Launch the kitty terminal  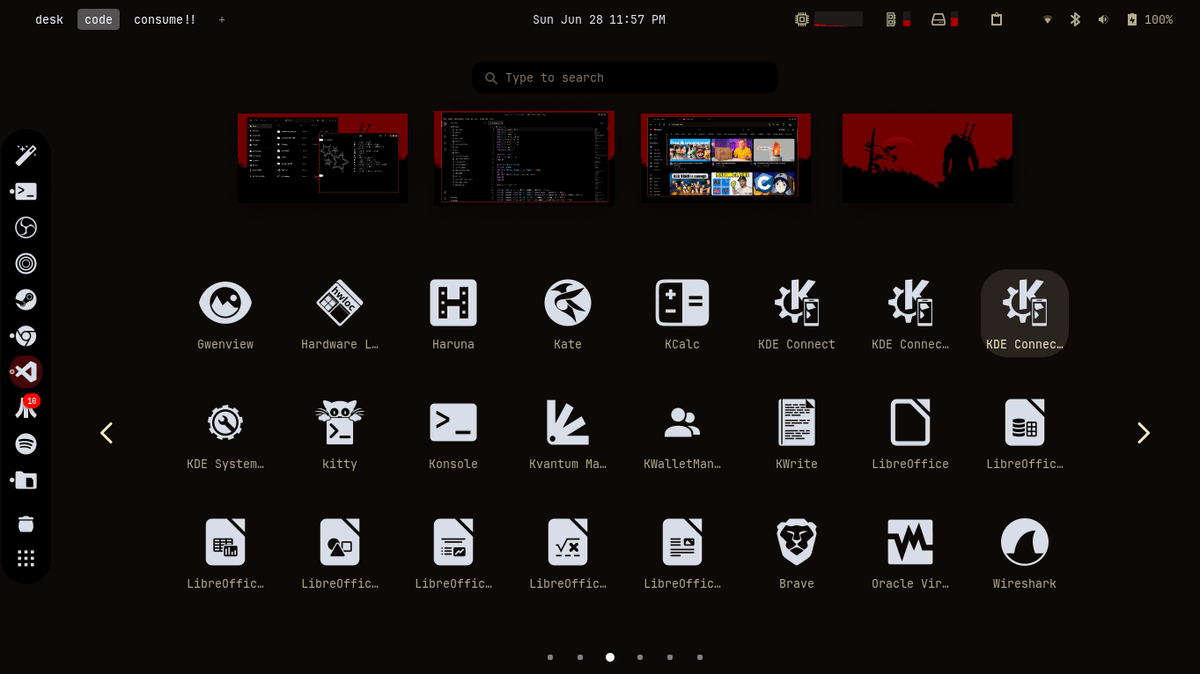(x=340, y=433)
